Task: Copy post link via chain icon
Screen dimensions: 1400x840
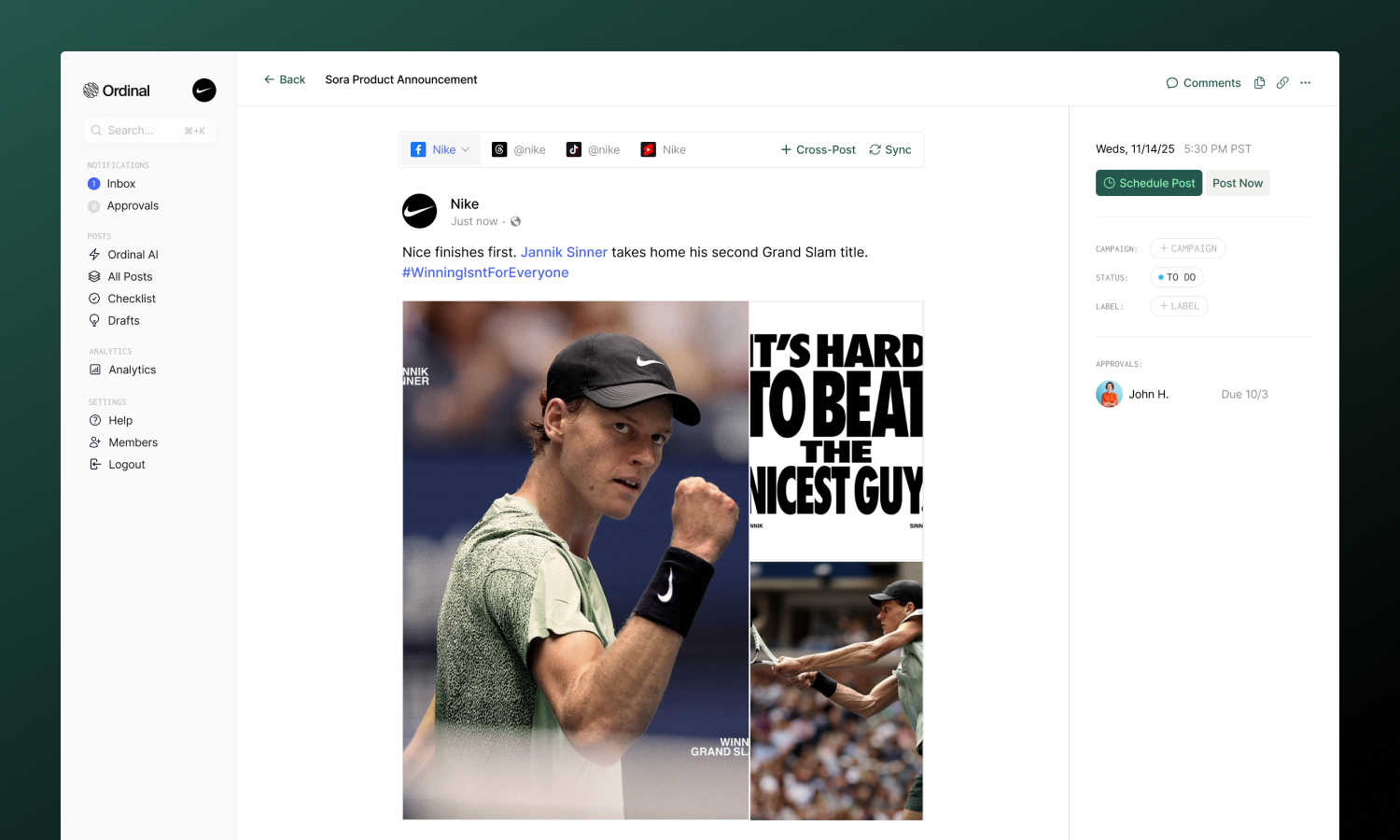Action: [x=1282, y=83]
